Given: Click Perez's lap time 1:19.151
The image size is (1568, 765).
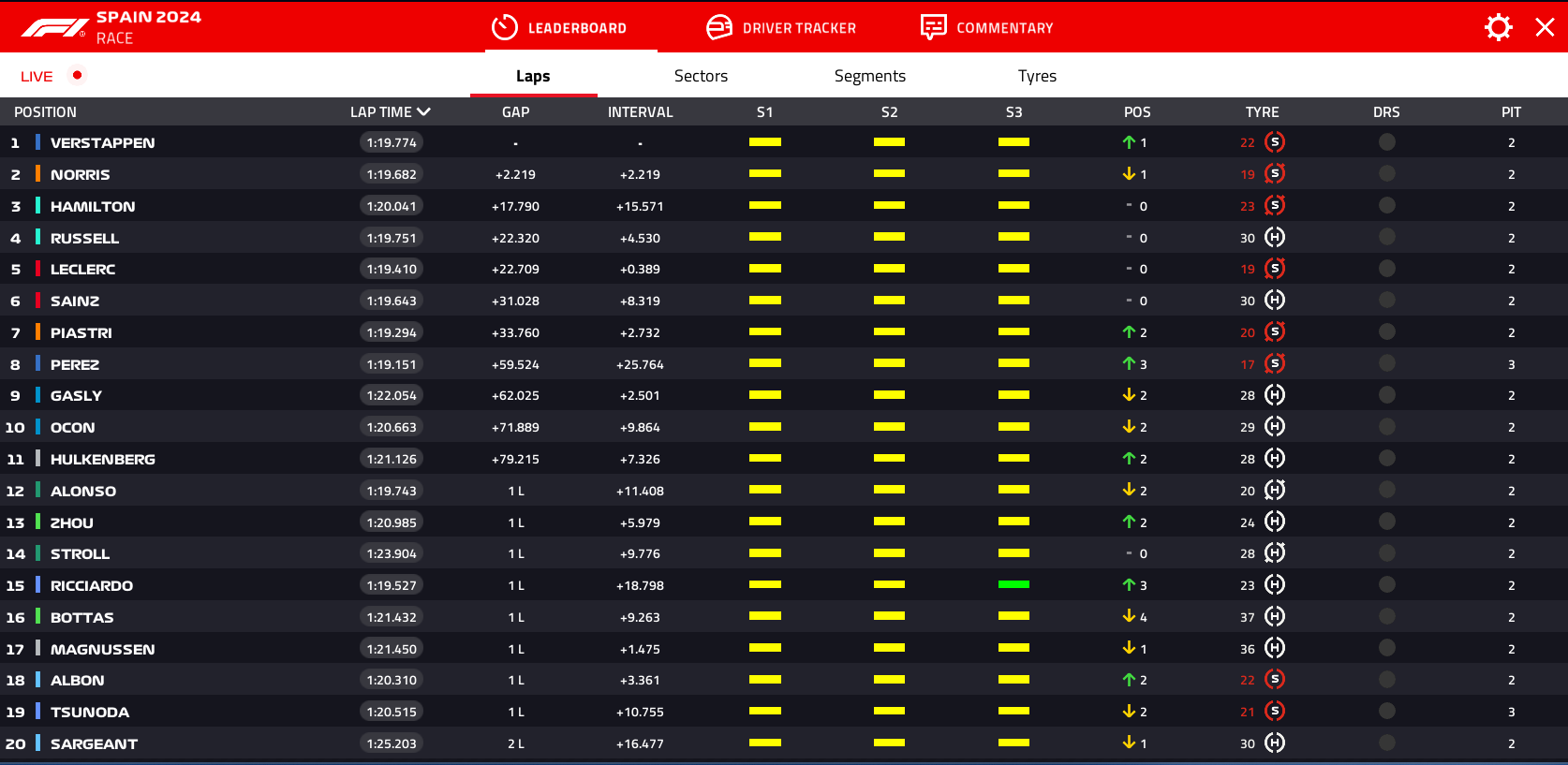Looking at the screenshot, I should tap(392, 364).
